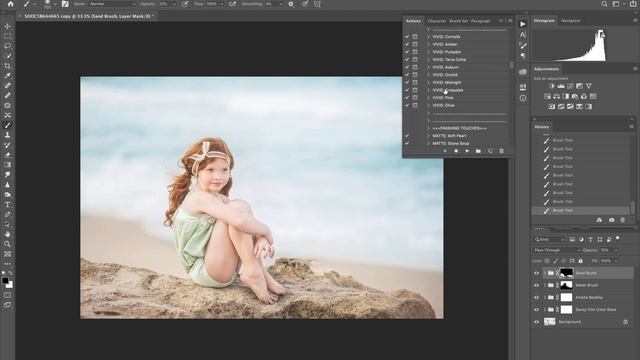Hide the Water Brush layer group

pos(537,285)
